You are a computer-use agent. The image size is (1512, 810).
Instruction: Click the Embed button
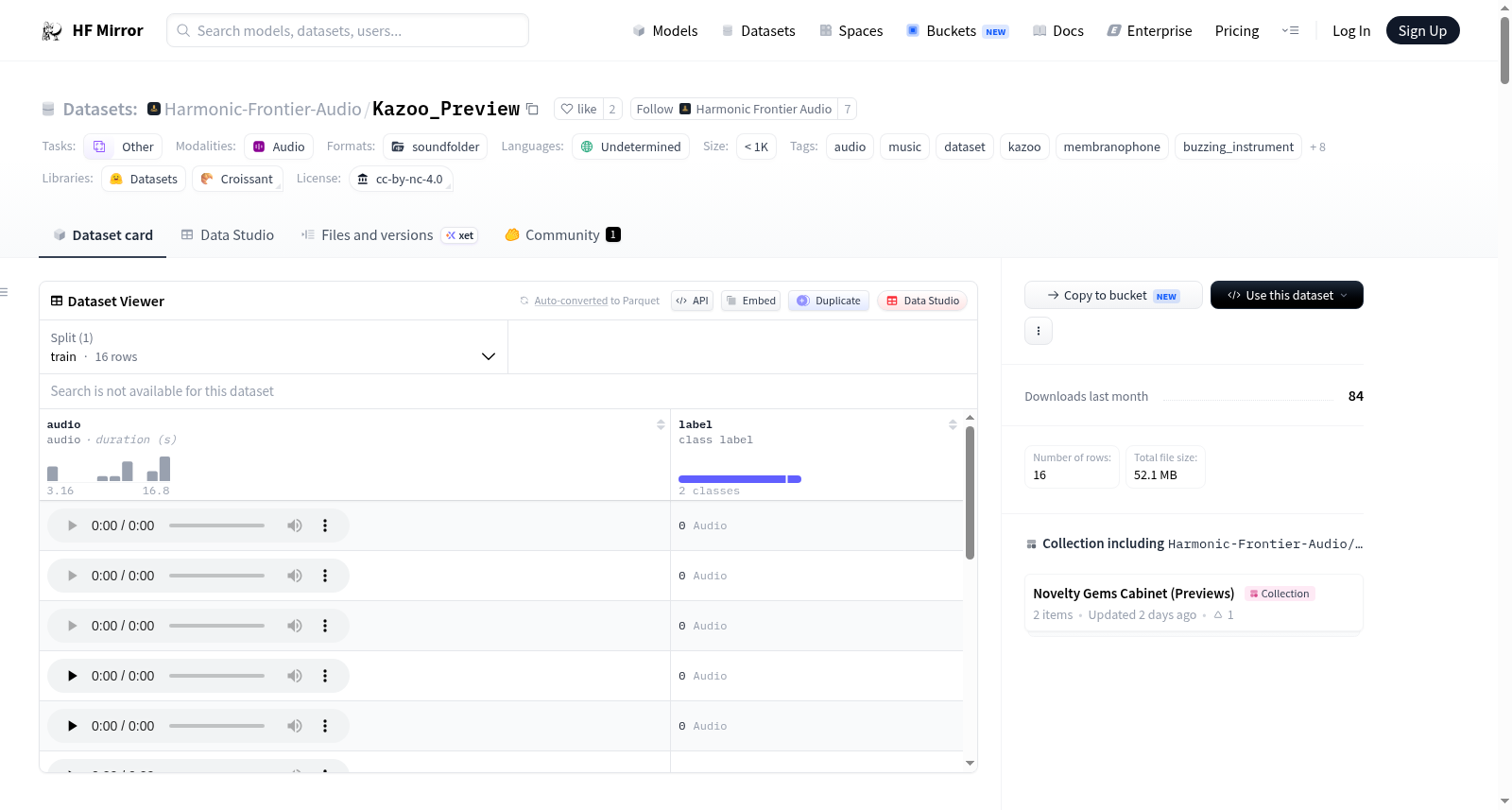(751, 301)
